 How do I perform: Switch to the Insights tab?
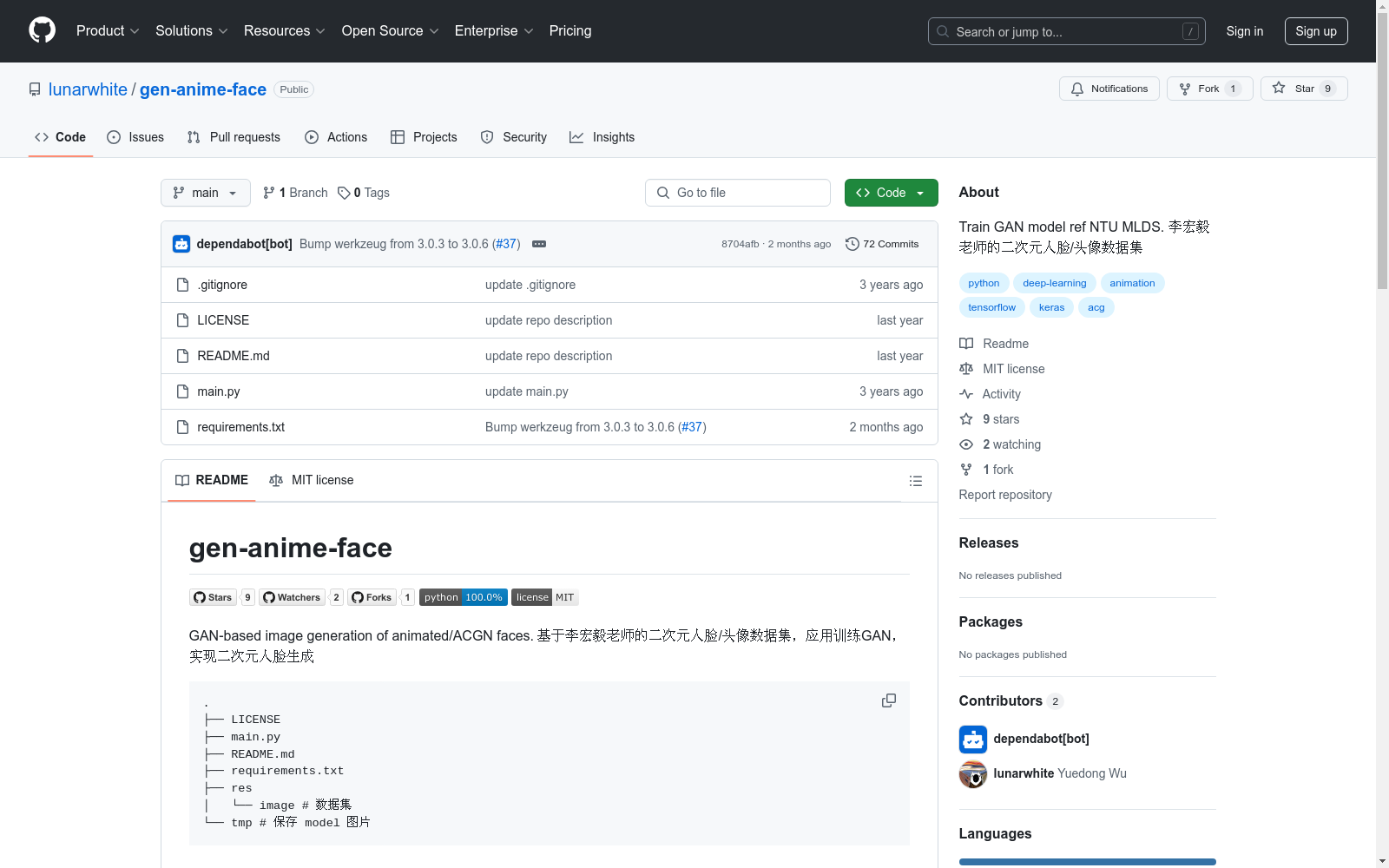(x=602, y=137)
